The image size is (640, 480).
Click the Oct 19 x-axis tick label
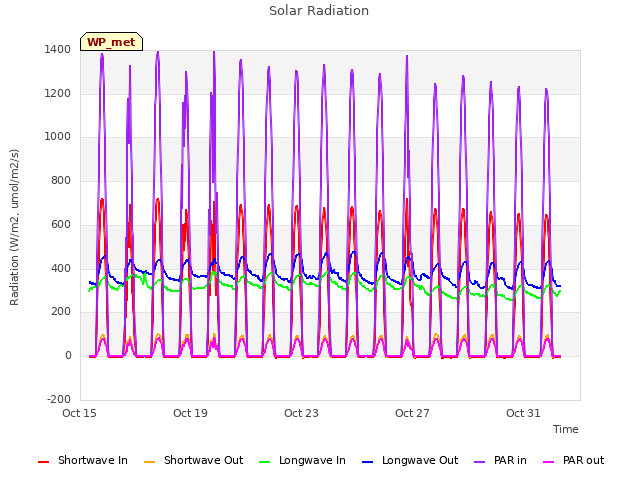190,413
